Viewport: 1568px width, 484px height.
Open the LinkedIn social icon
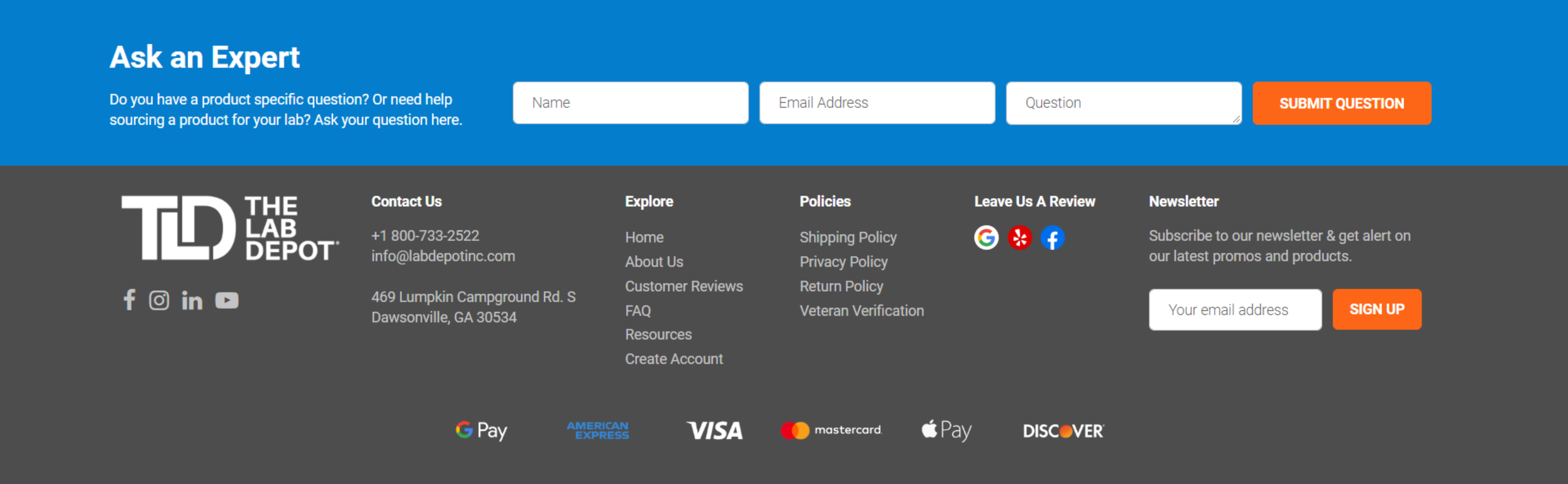click(192, 300)
